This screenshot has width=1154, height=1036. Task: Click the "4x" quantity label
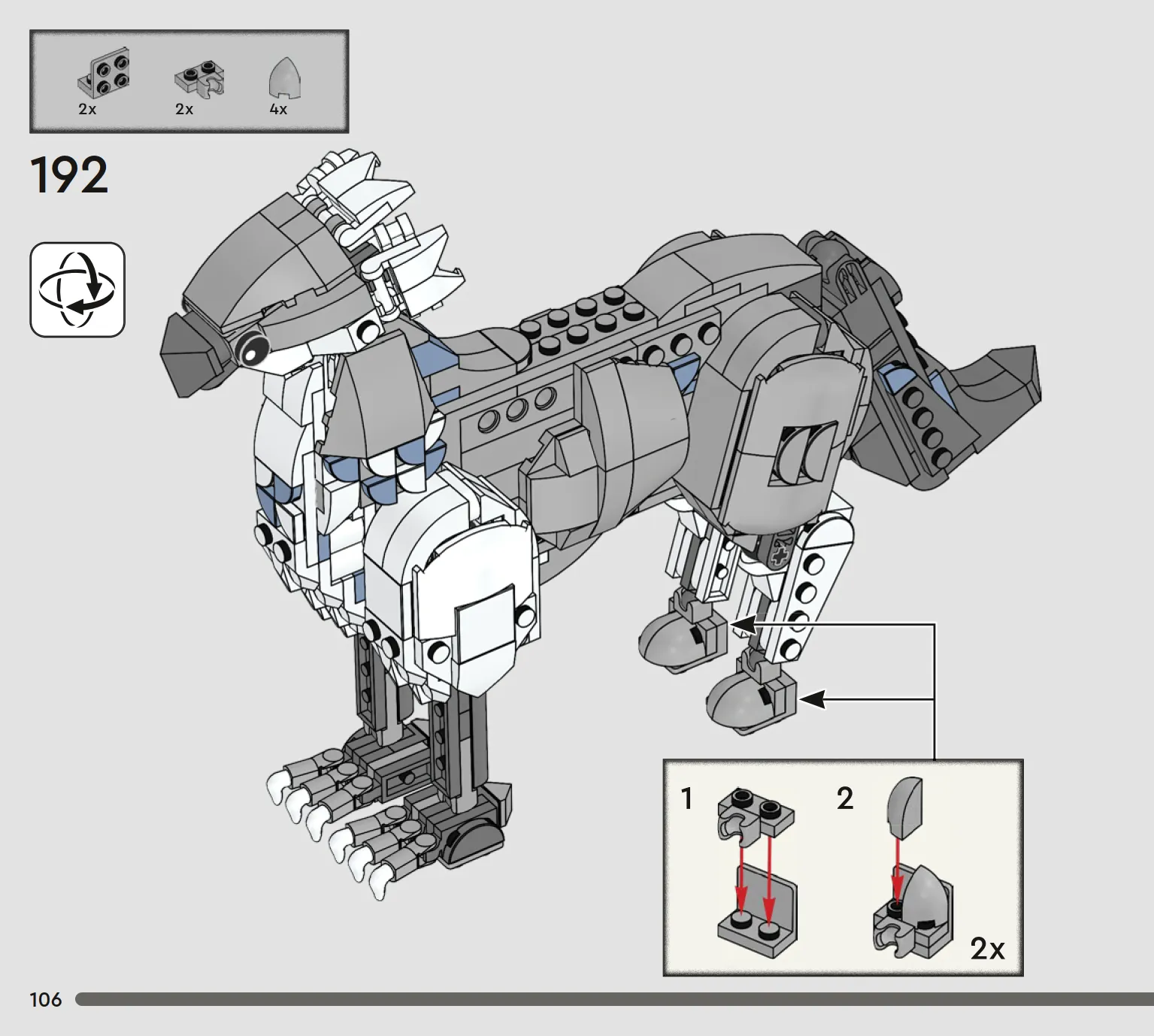tap(278, 109)
